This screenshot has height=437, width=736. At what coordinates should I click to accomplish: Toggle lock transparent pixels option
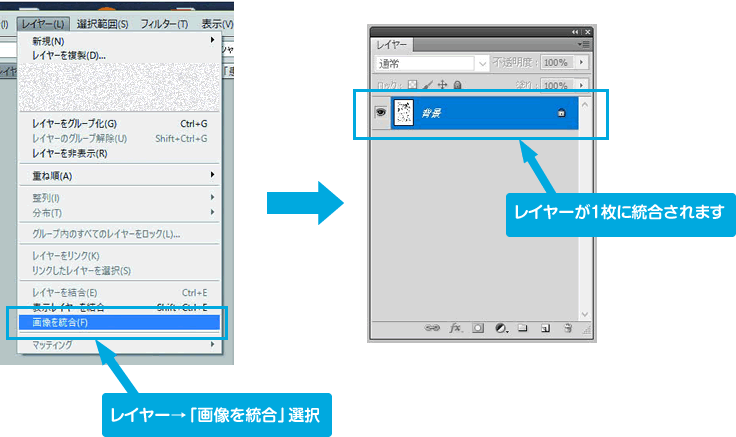click(413, 86)
